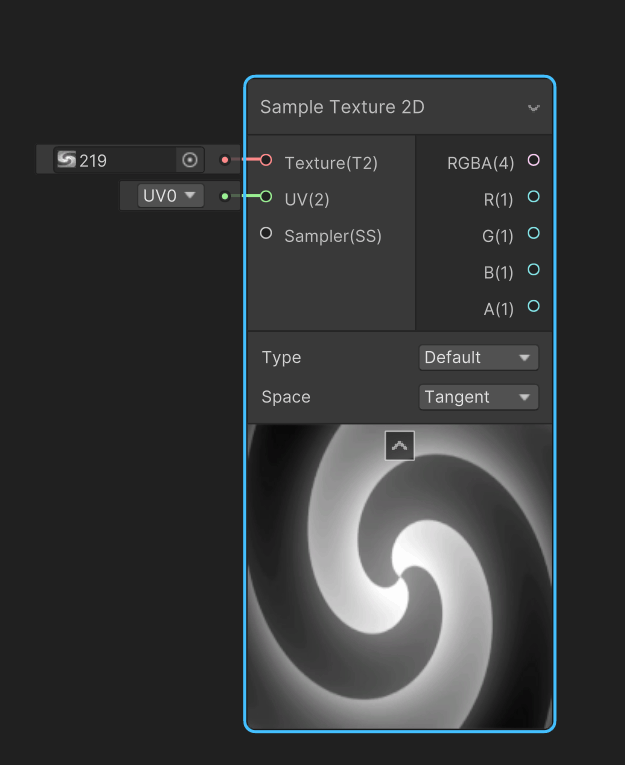This screenshot has width=625, height=765.
Task: Click the Sampler(SS) input port
Action: tap(266, 233)
